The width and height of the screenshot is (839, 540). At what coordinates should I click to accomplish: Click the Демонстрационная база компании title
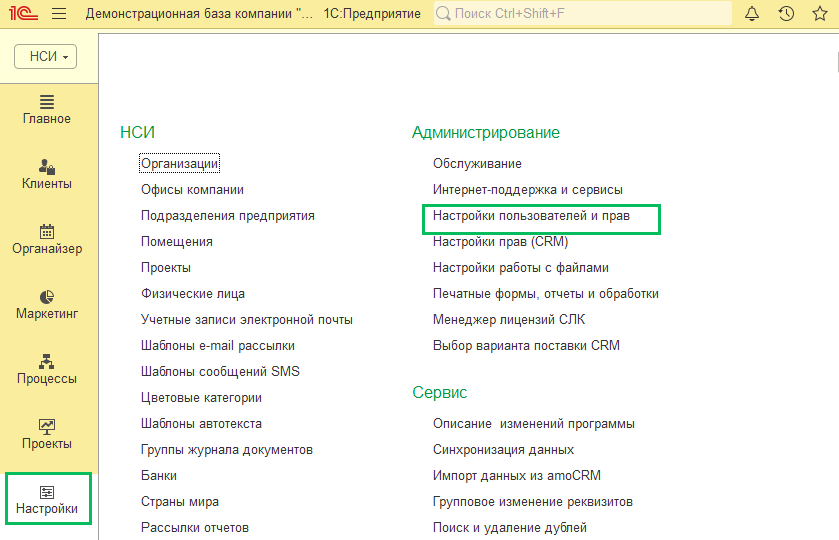click(x=199, y=13)
